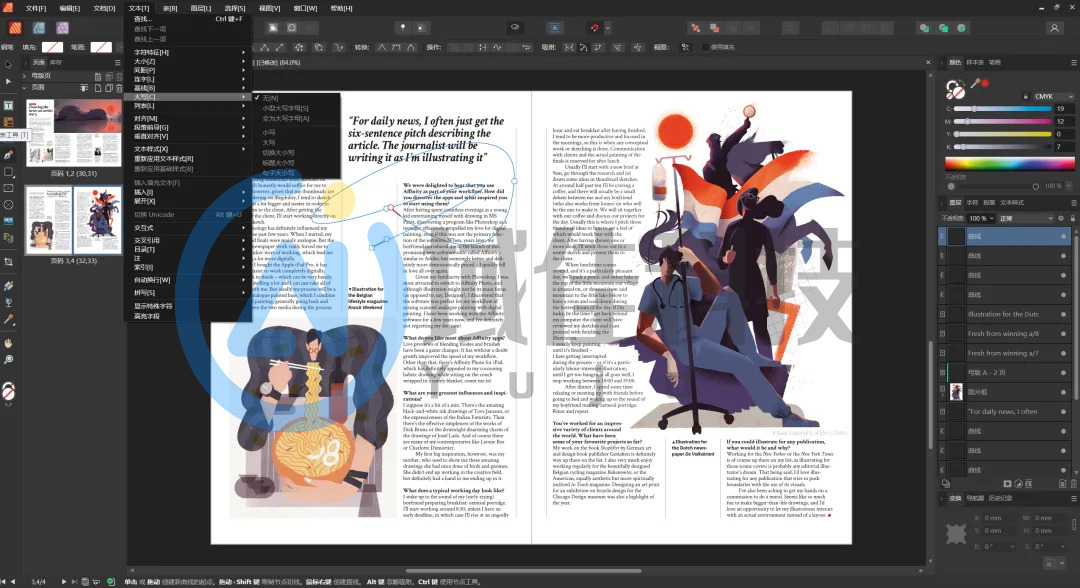Toggle visibility of 'Fresh from winning a/8' layer

pyautogui.click(x=1063, y=334)
